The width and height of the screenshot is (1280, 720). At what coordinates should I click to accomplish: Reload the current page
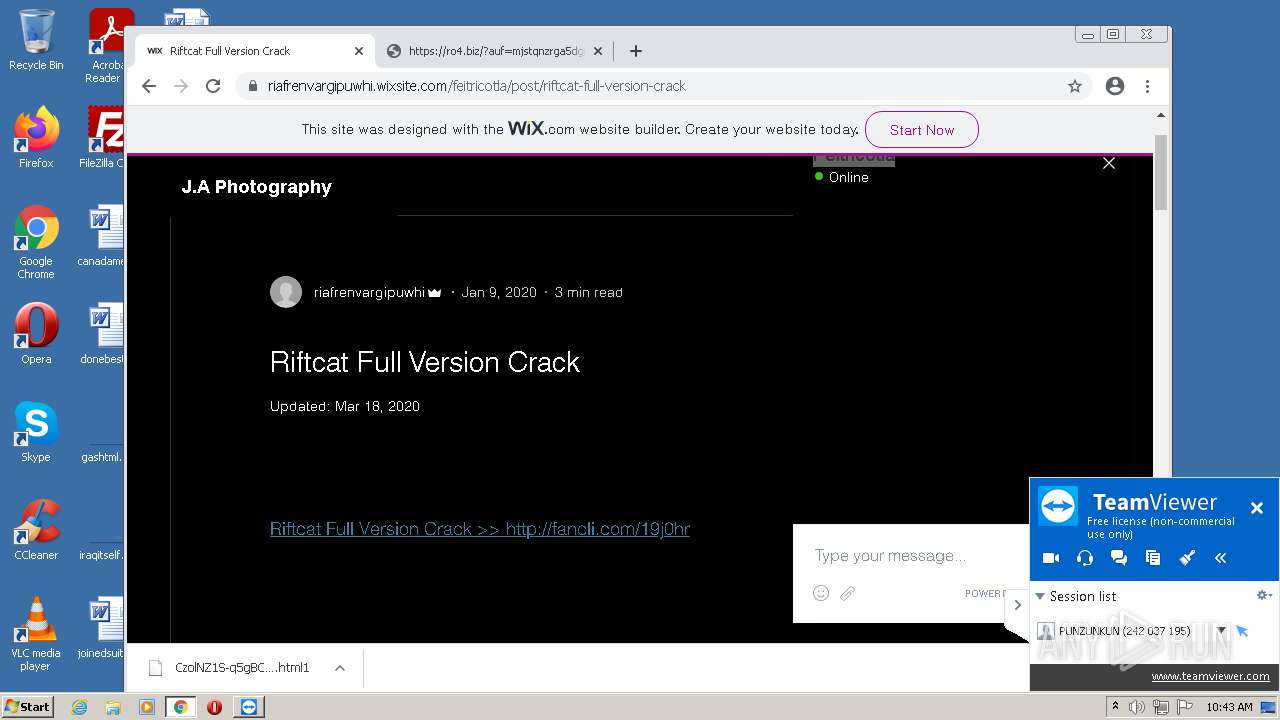tap(213, 86)
